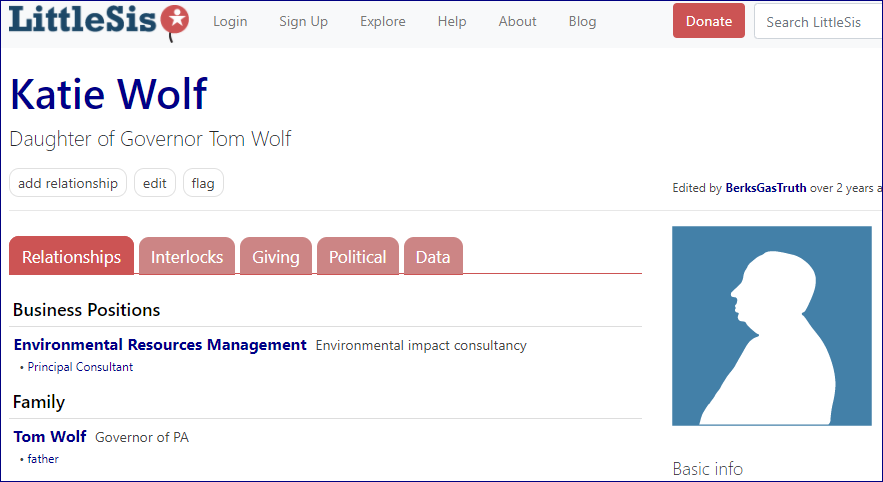The width and height of the screenshot is (883, 482).
Task: Click the LittleSis logo
Action: click(x=99, y=21)
